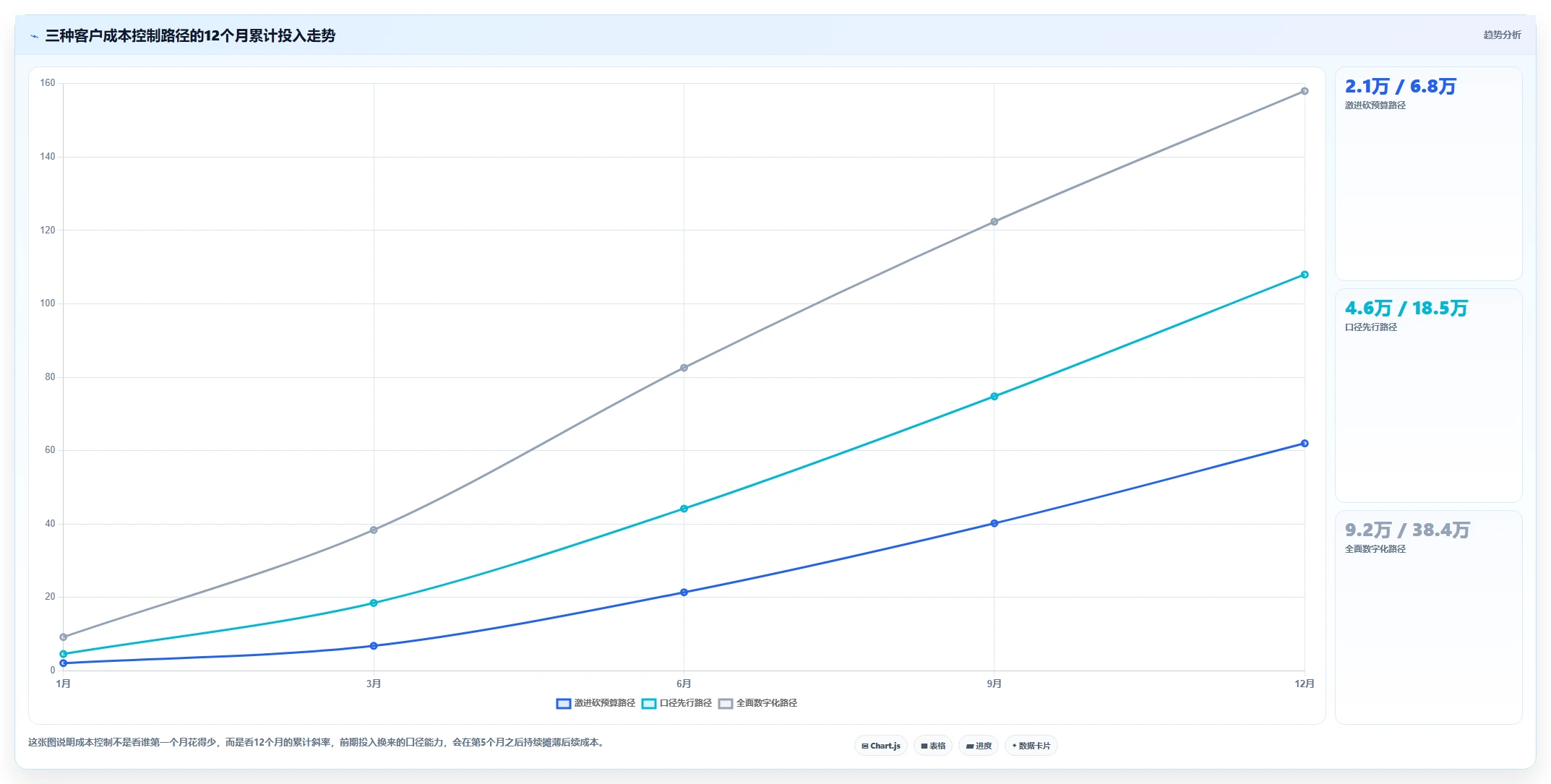This screenshot has height=784, width=1551.
Task: Click the gray 全面数字化路径 point at 12月
Action: coord(1305,91)
